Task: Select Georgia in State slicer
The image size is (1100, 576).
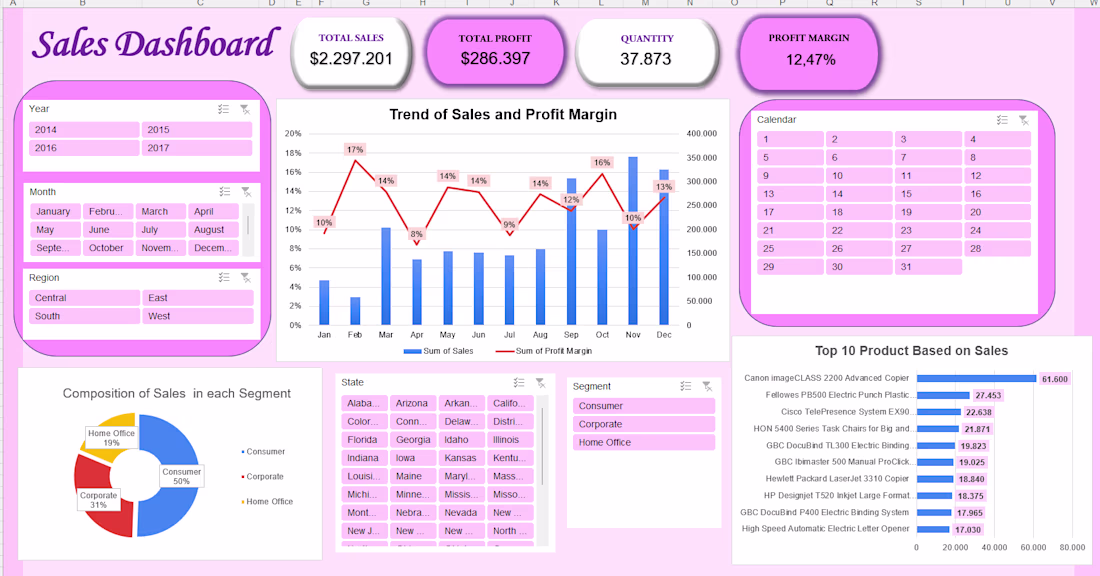Action: pyautogui.click(x=413, y=440)
